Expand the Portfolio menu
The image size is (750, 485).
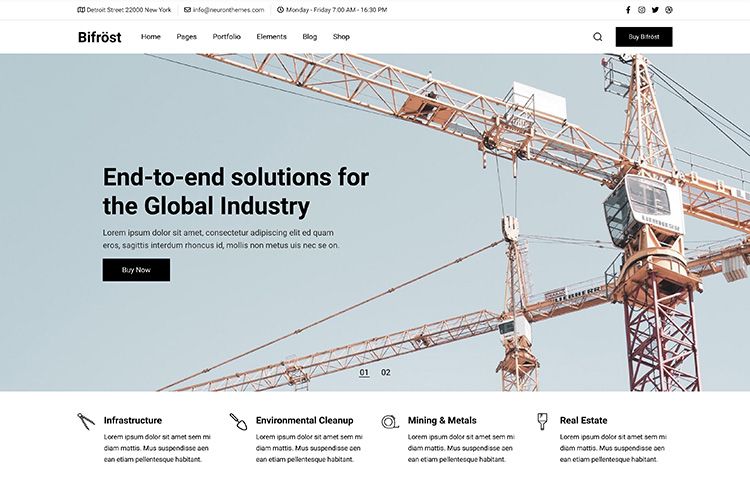[226, 37]
